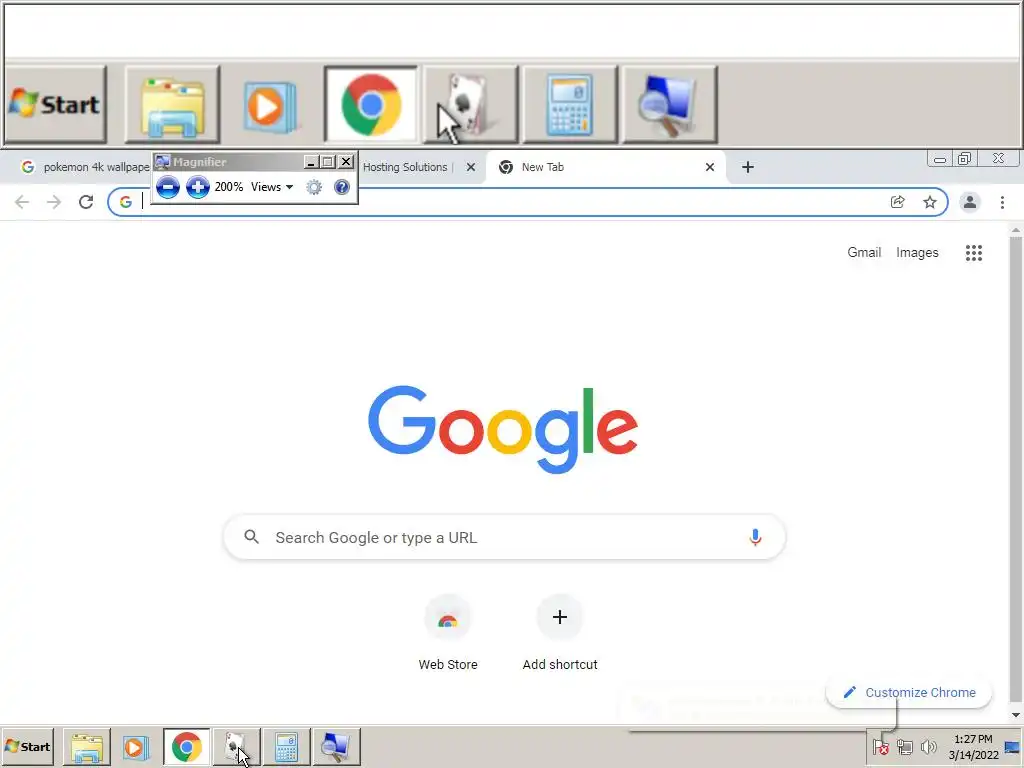Open File Explorer from the taskbar
Image resolution: width=1024 pixels, height=768 pixels.
[x=87, y=747]
